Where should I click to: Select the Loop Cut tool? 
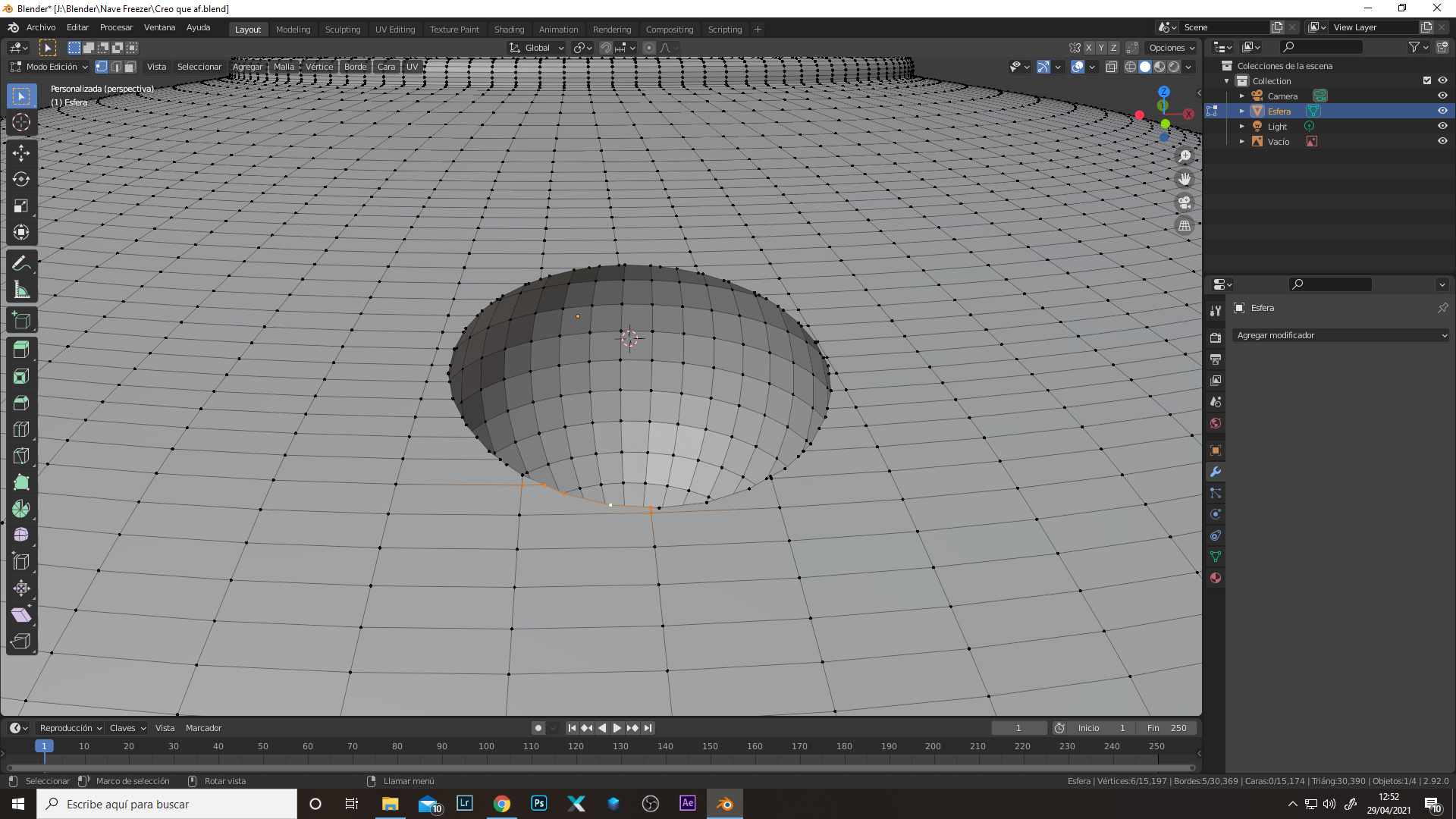[21, 429]
